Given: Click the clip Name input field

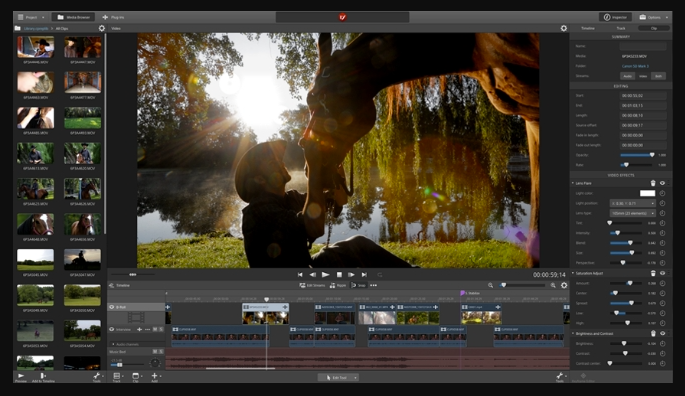Looking at the screenshot, I should (643, 46).
